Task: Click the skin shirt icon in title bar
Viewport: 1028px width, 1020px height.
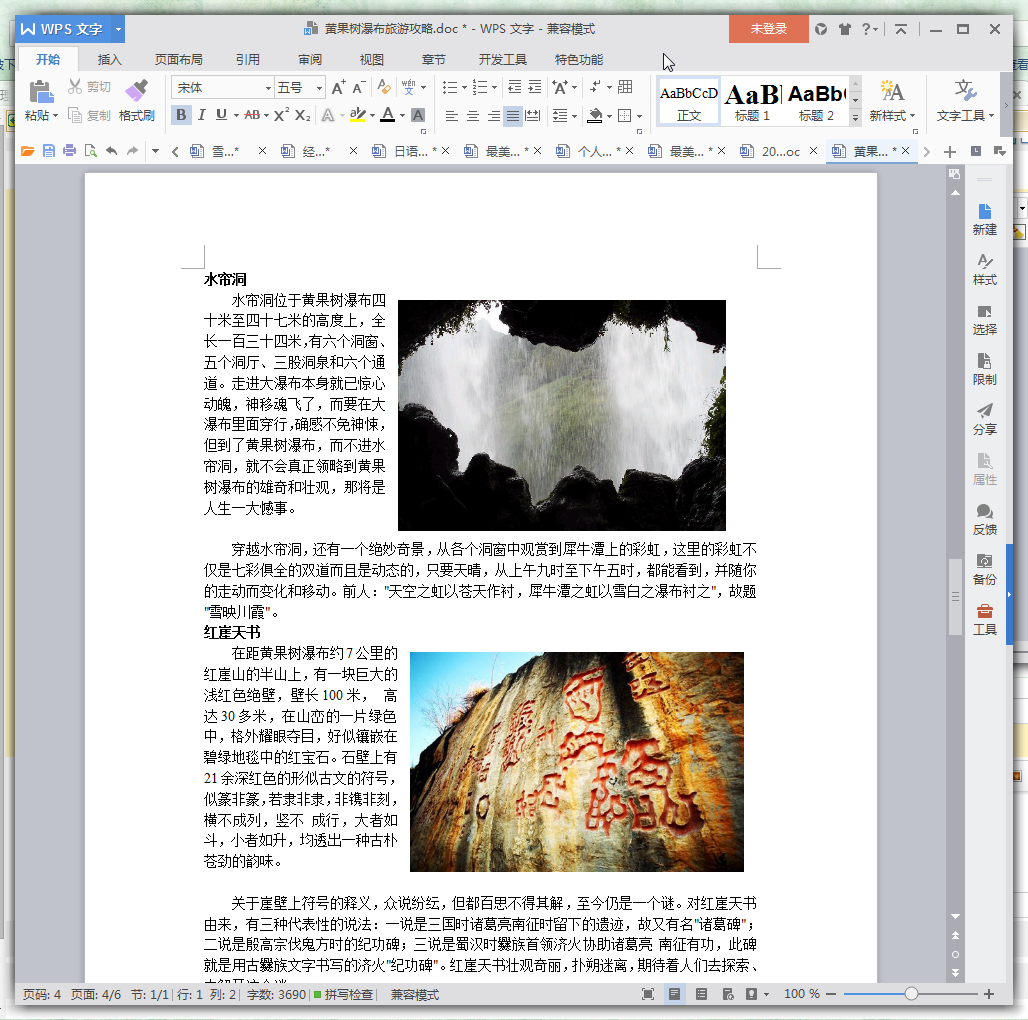Action: pyautogui.click(x=844, y=29)
